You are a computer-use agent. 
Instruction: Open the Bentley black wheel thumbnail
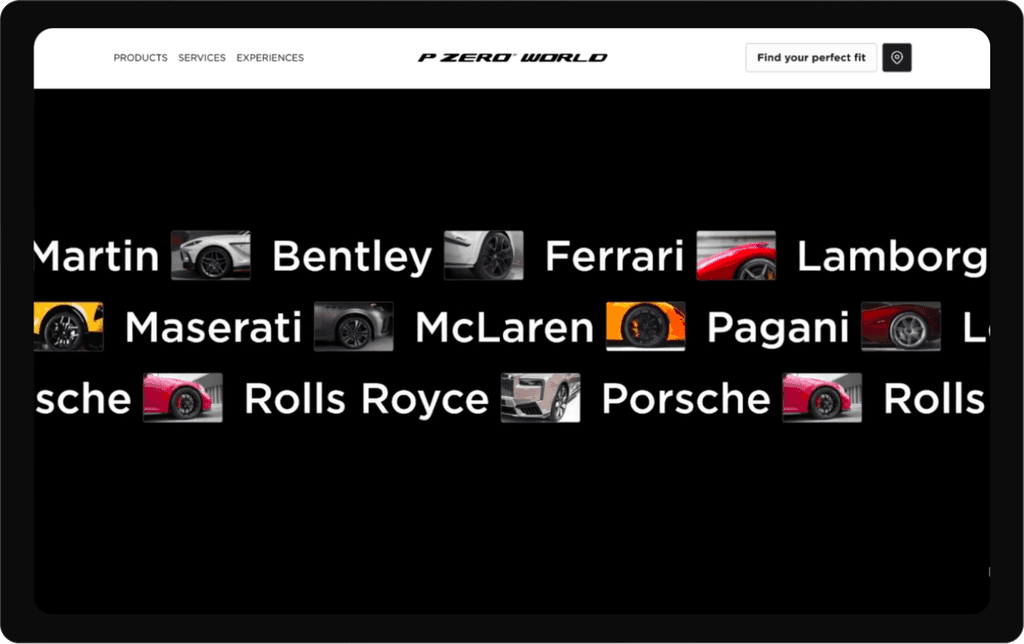(x=483, y=255)
